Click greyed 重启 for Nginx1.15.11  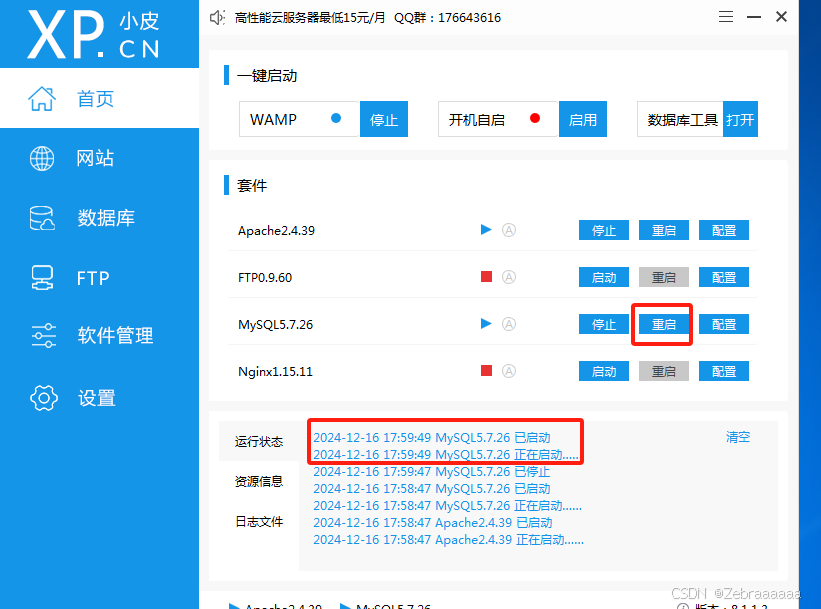(x=664, y=371)
